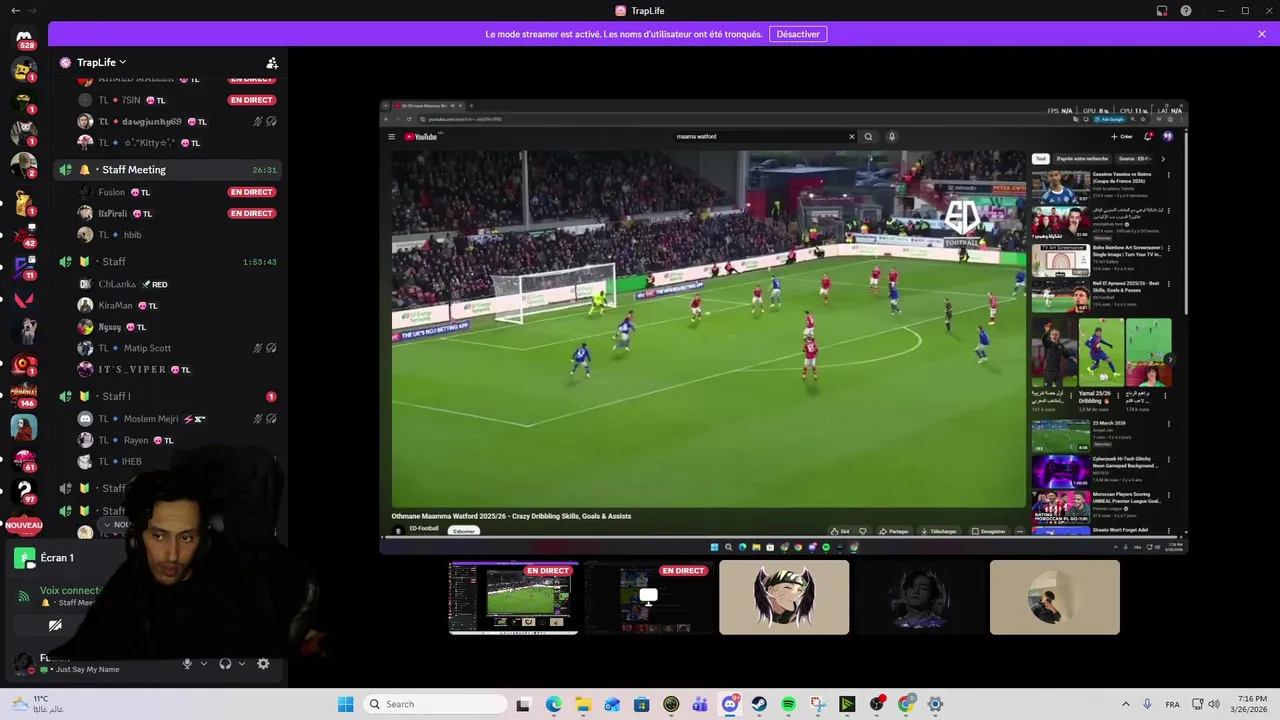The height and width of the screenshot is (720, 1280).
Task: Select the football stream thumbnail tile
Action: click(x=514, y=597)
